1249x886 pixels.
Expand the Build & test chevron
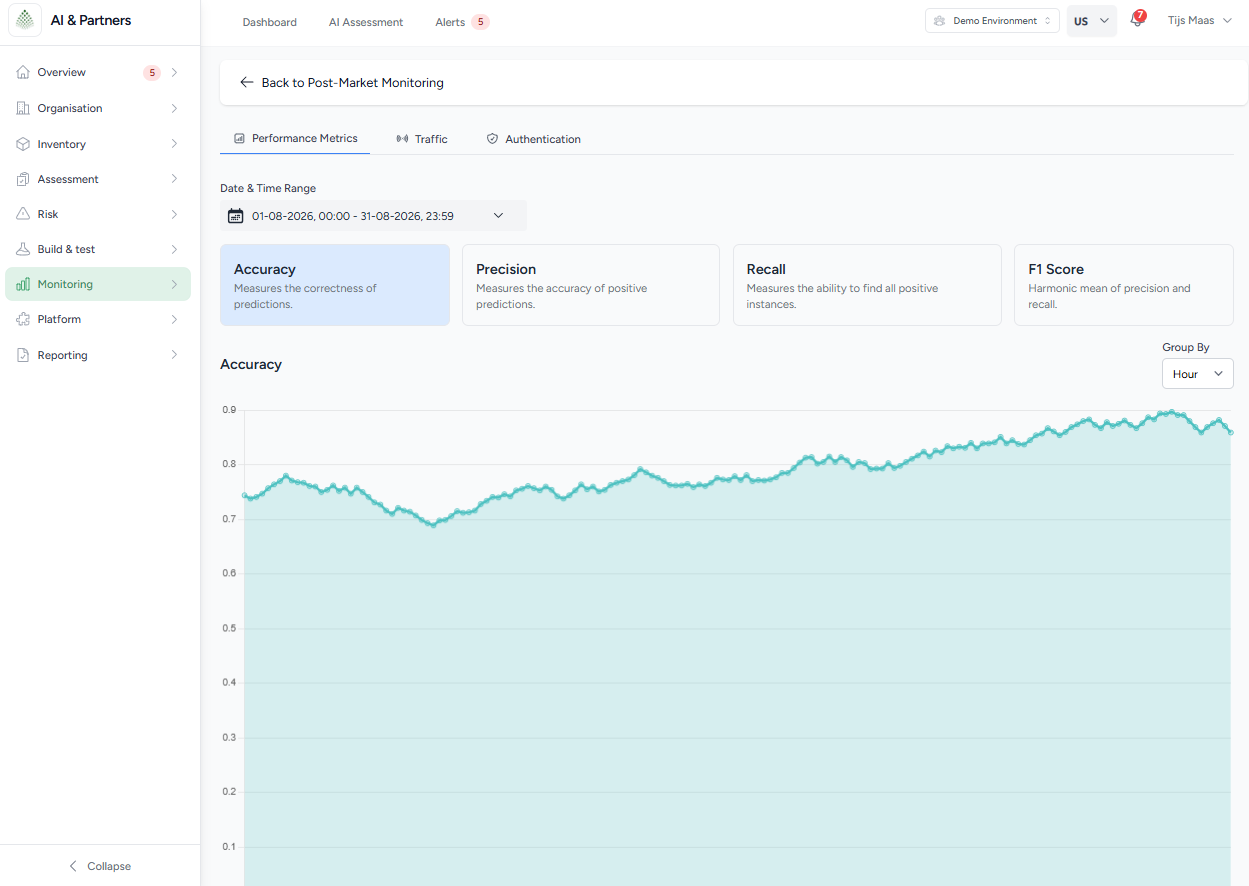(174, 249)
